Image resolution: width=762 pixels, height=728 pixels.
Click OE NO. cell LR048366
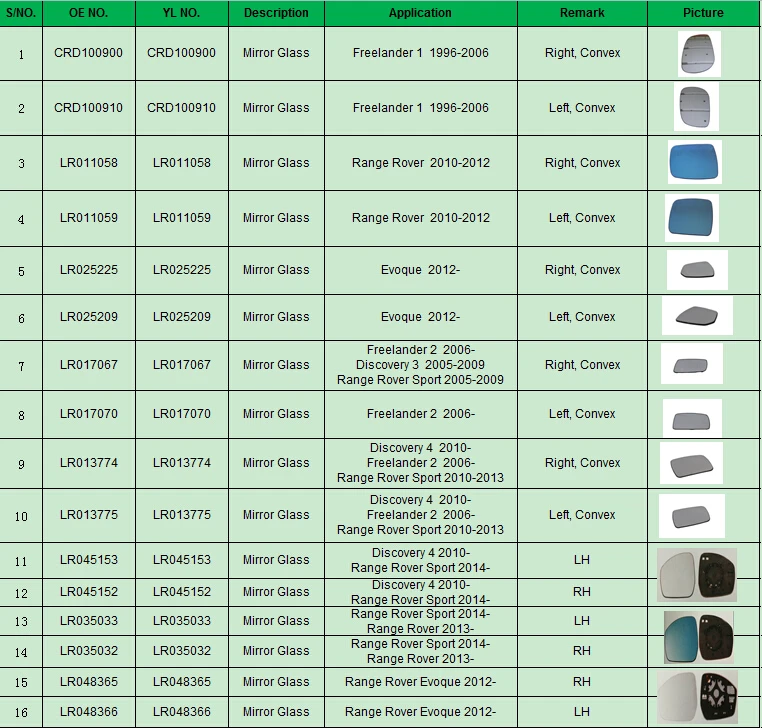tap(89, 712)
